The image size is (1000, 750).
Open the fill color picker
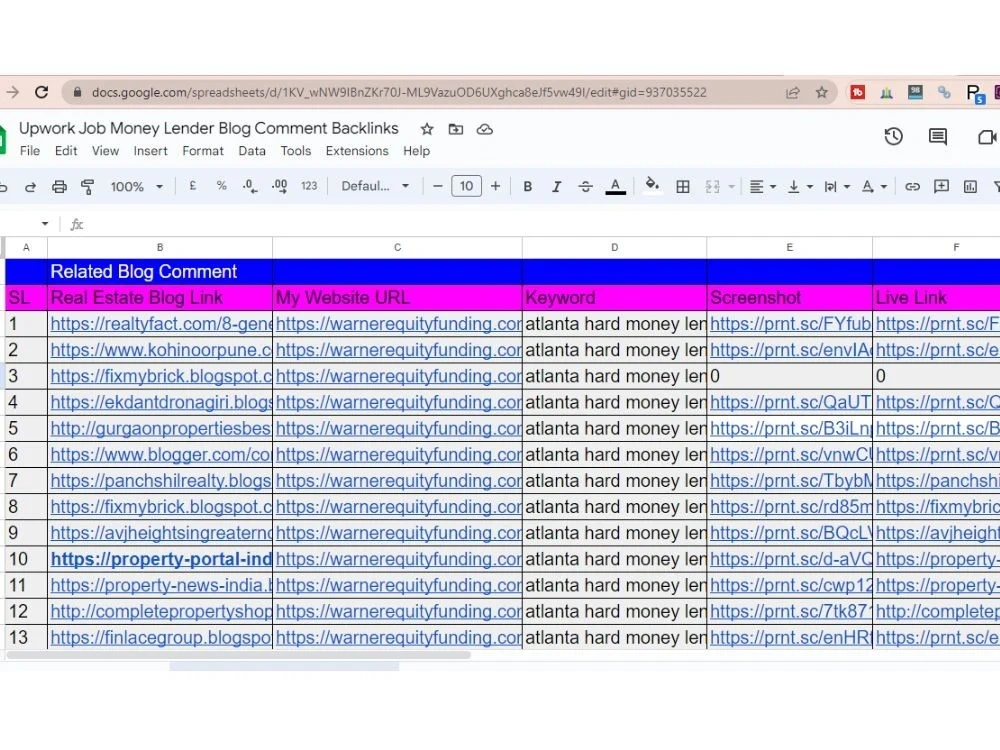coord(652,186)
